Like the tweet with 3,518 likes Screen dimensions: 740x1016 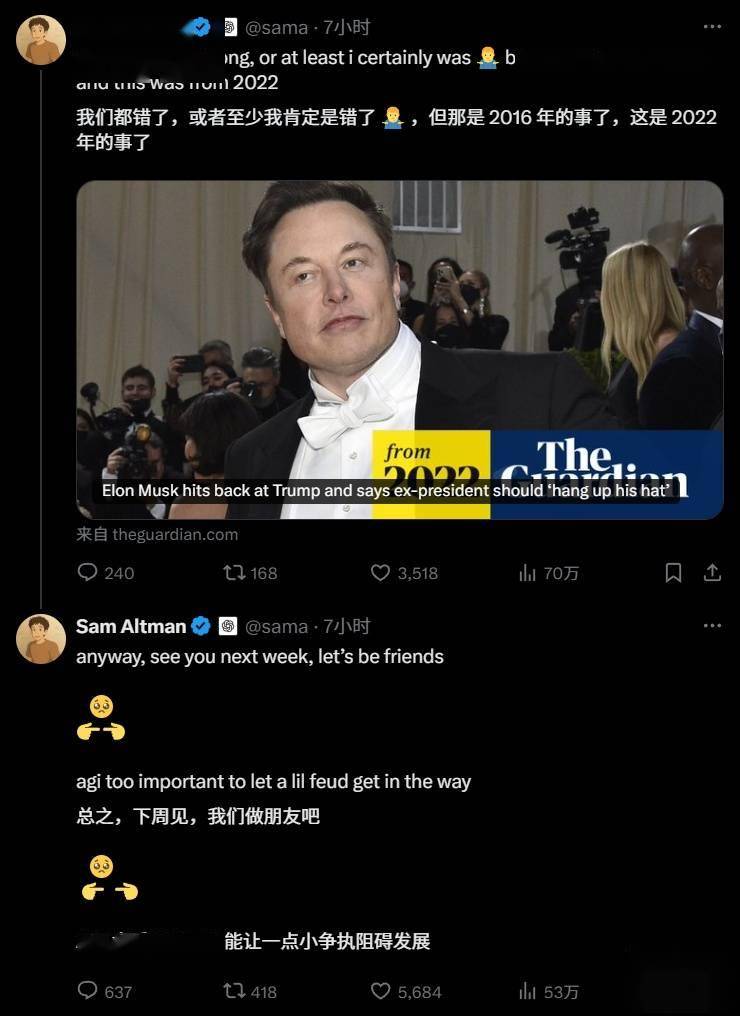pos(404,573)
